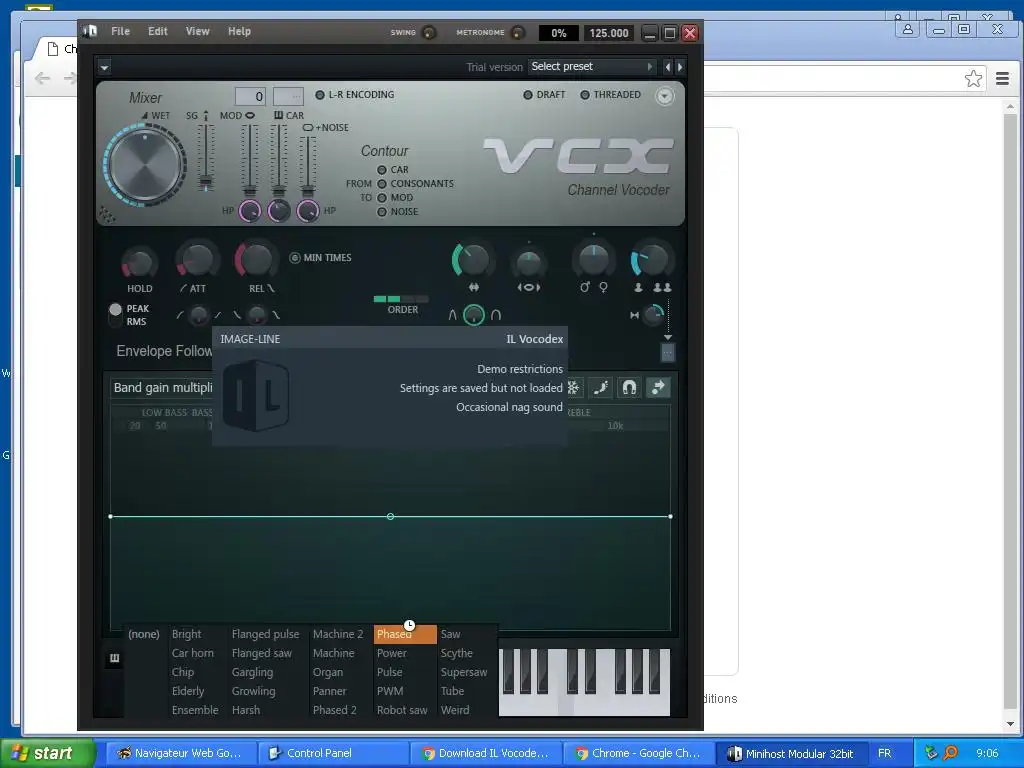The height and width of the screenshot is (768, 1024).
Task: Click the attack curve small knob
Action: [199, 315]
